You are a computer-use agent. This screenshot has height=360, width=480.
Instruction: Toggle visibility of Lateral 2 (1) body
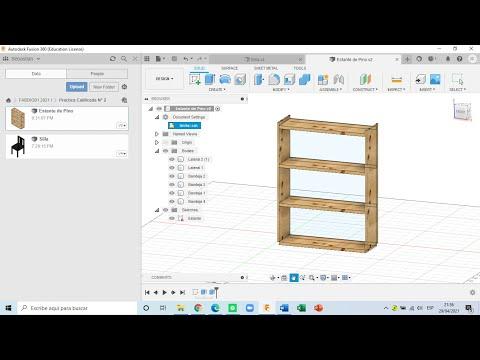pos(172,159)
